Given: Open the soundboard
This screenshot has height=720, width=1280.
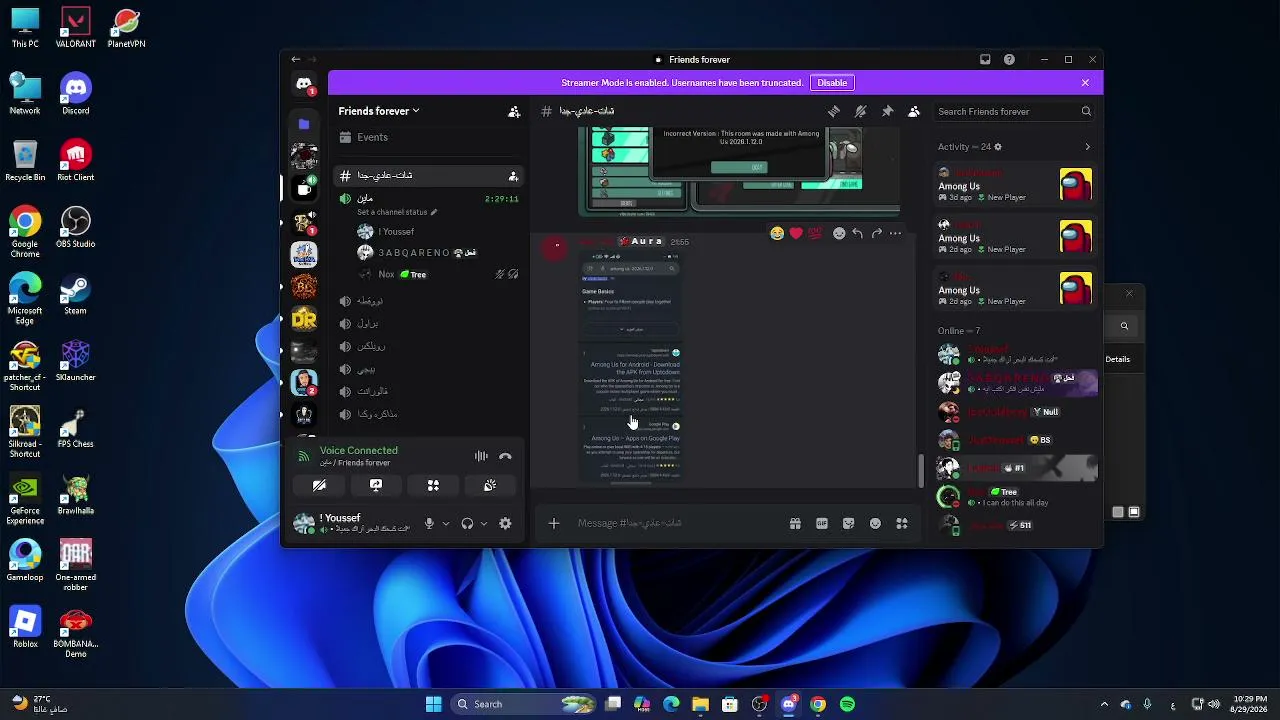Looking at the screenshot, I should coord(490,485).
